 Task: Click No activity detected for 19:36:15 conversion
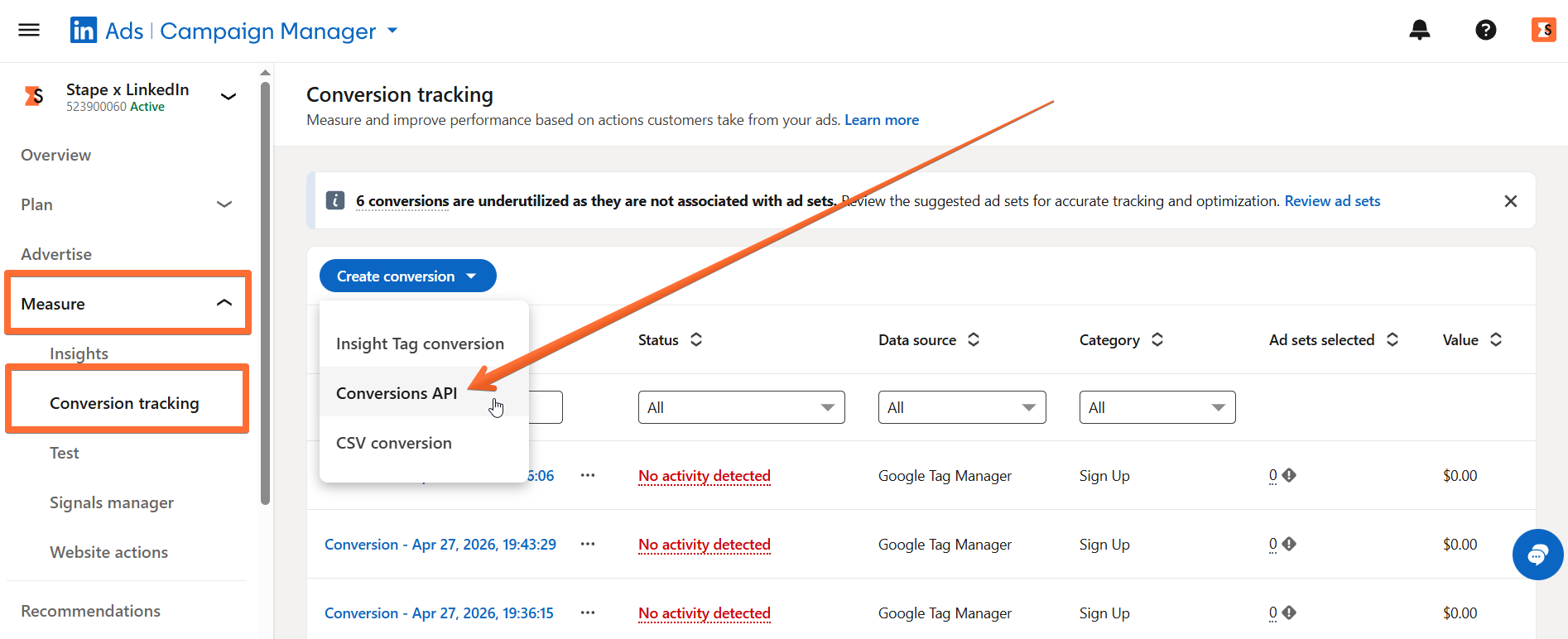(x=705, y=613)
